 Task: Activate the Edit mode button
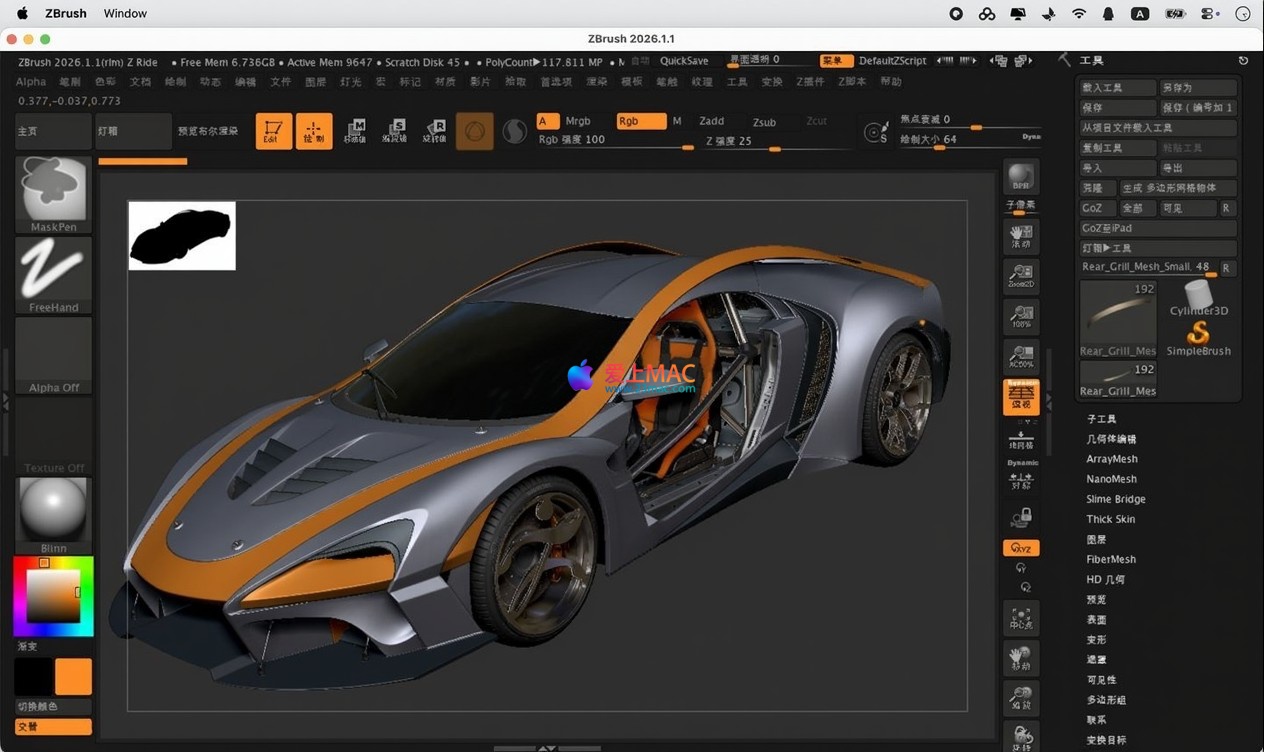tap(273, 131)
